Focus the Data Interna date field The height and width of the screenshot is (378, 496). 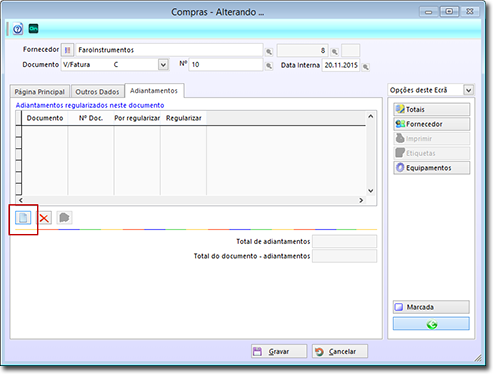click(341, 65)
